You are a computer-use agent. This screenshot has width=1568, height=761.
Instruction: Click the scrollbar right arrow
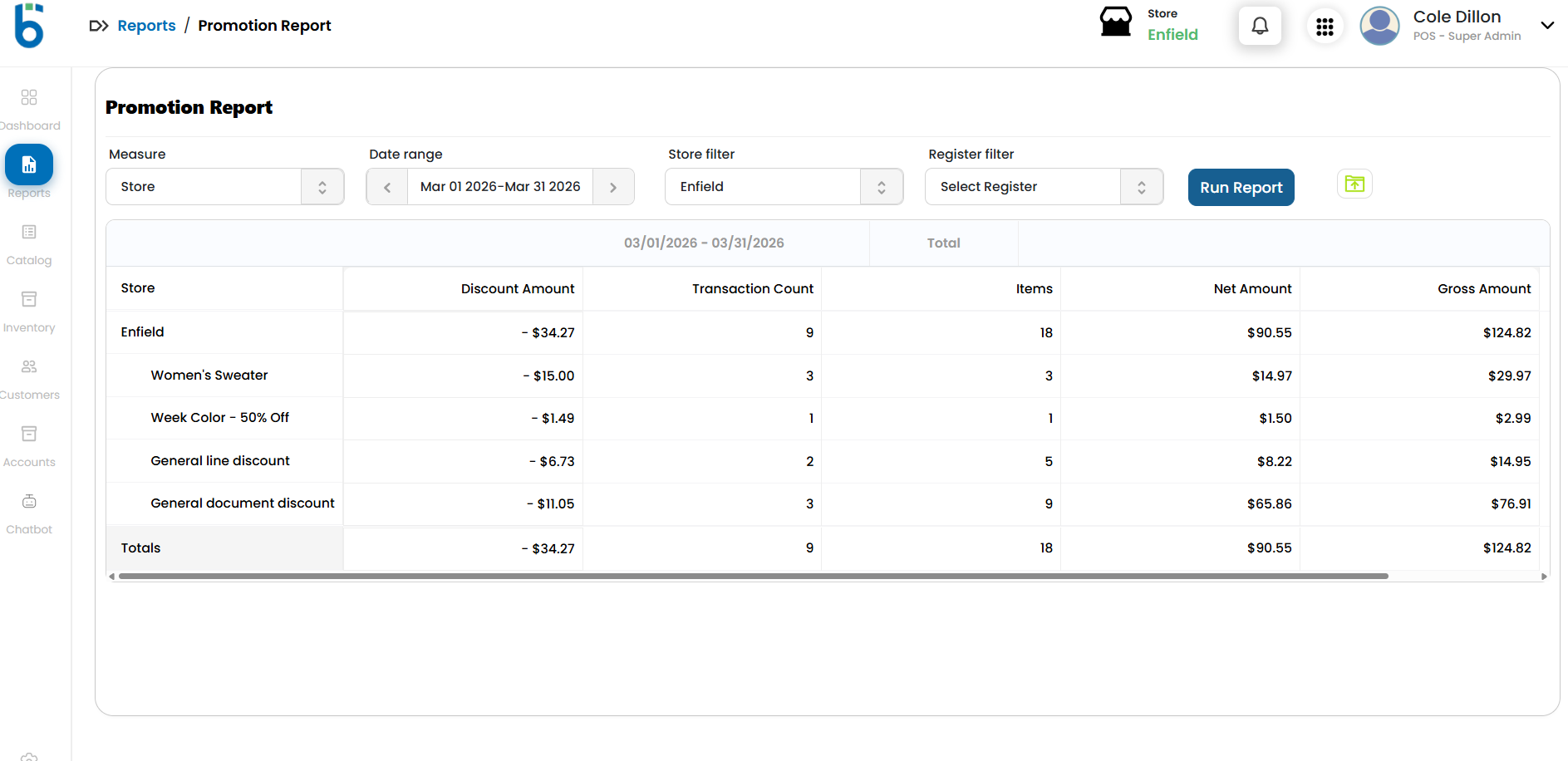click(1544, 576)
